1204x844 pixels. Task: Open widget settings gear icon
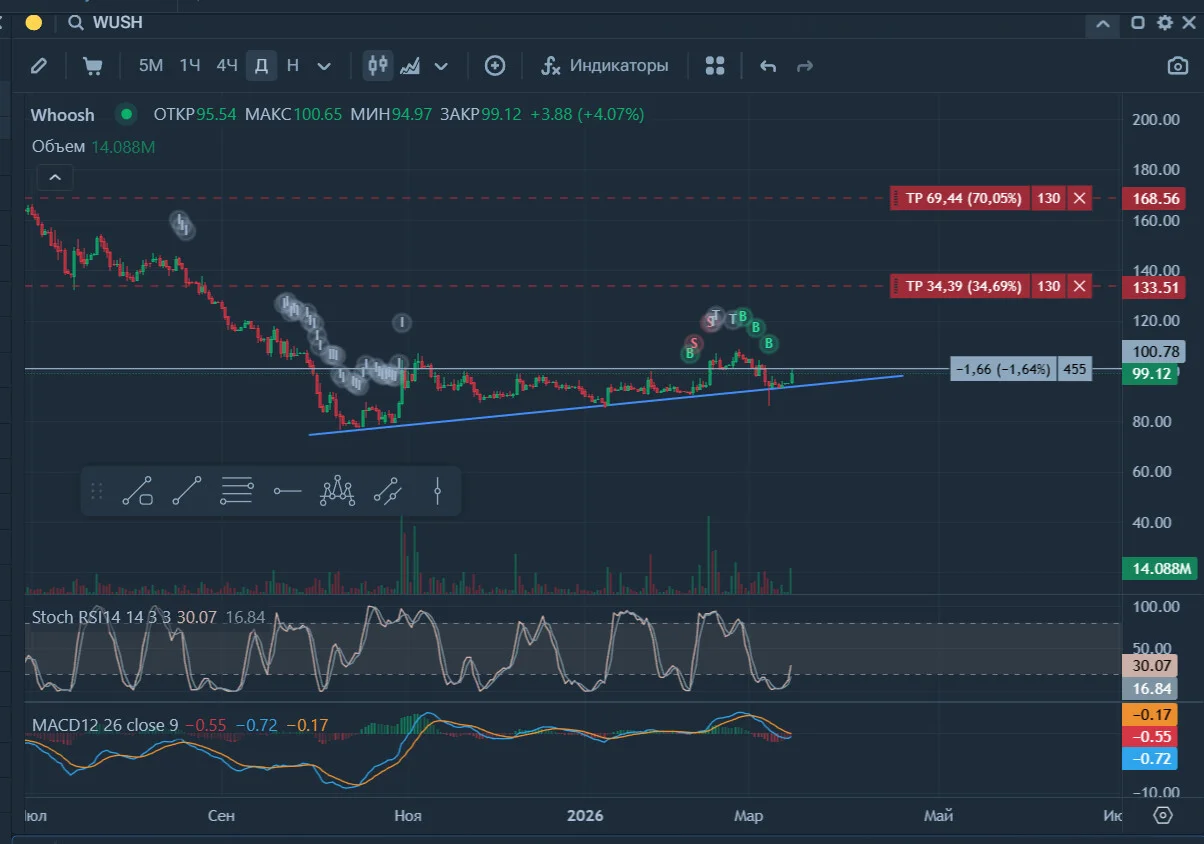(x=1165, y=23)
